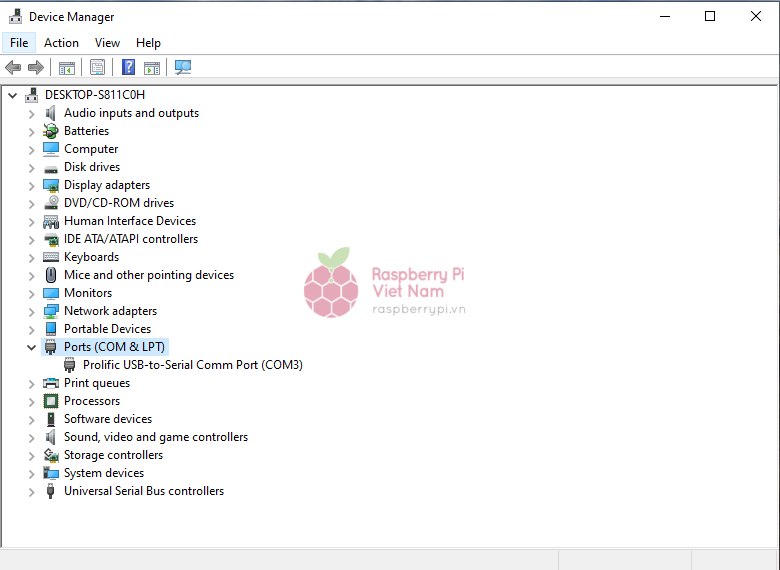Viewport: 780px width, 570px height.
Task: Click the Prolific USB-to-Serial device icon
Action: 70,365
